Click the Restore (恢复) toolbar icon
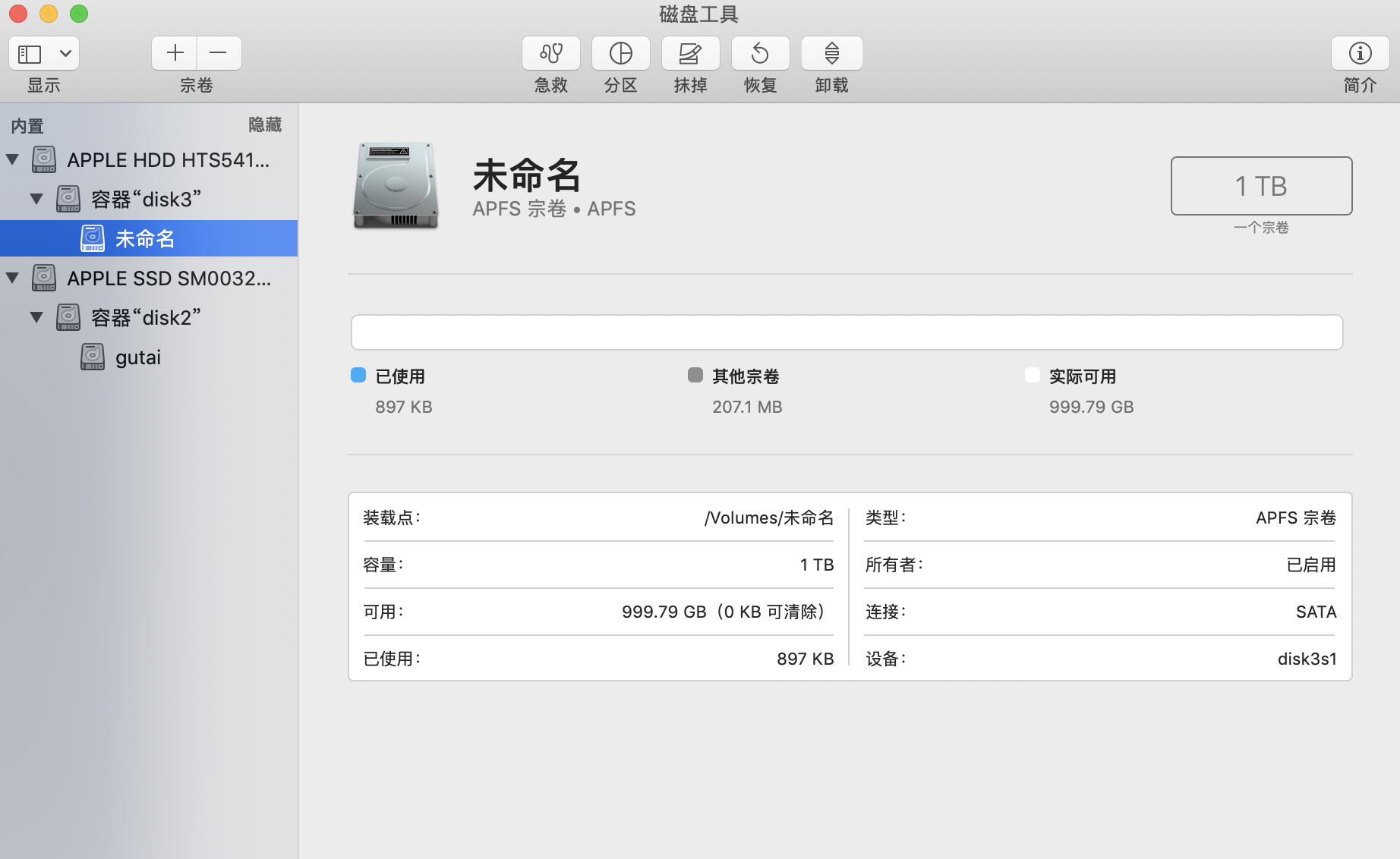Image resolution: width=1400 pixels, height=859 pixels. tap(760, 53)
